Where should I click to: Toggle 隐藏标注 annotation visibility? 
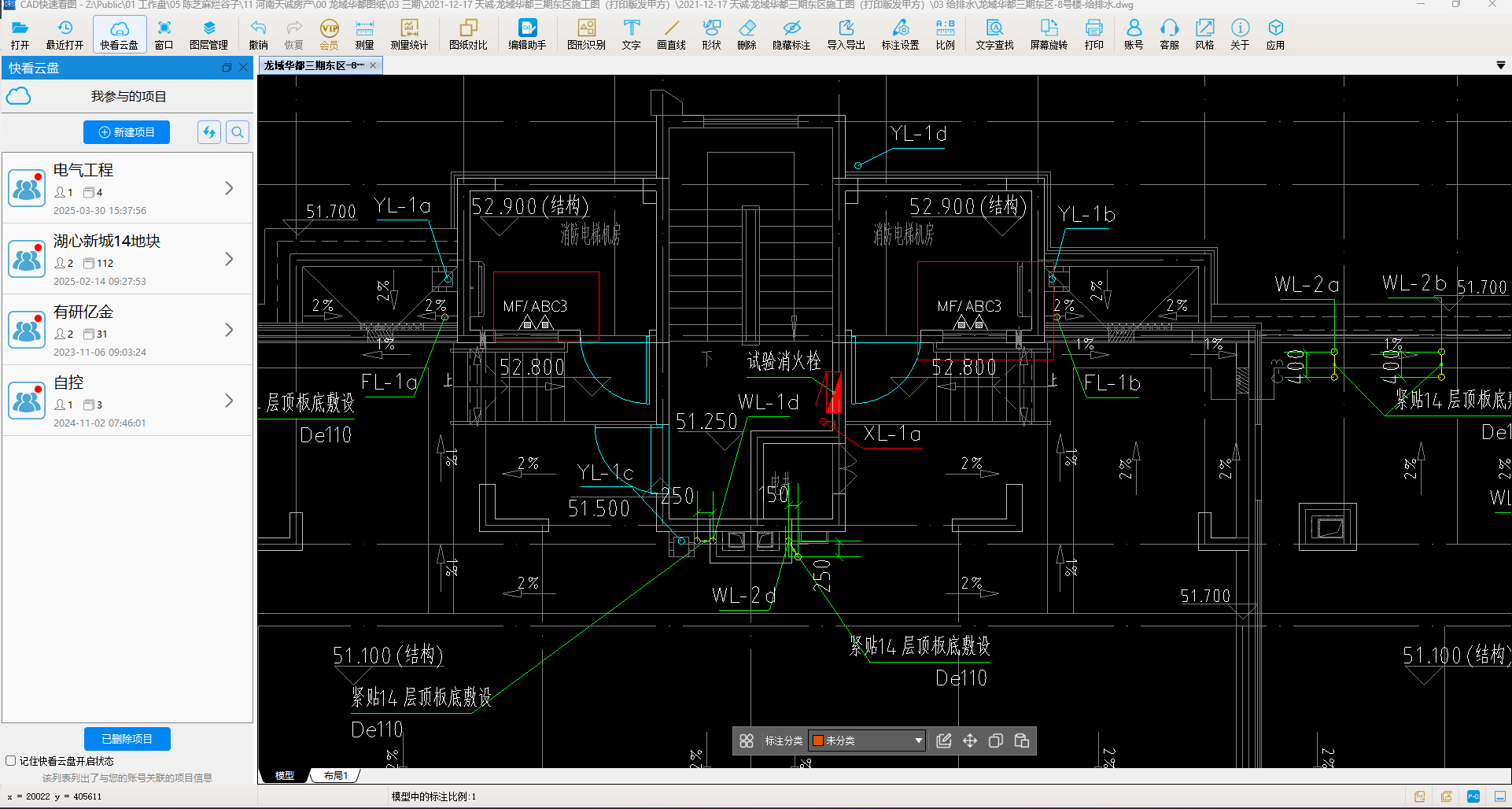click(x=791, y=35)
